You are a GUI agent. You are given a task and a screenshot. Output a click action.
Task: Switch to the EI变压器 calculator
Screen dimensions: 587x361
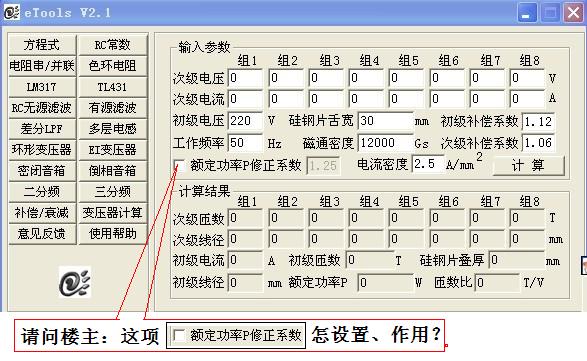pyautogui.click(x=112, y=150)
